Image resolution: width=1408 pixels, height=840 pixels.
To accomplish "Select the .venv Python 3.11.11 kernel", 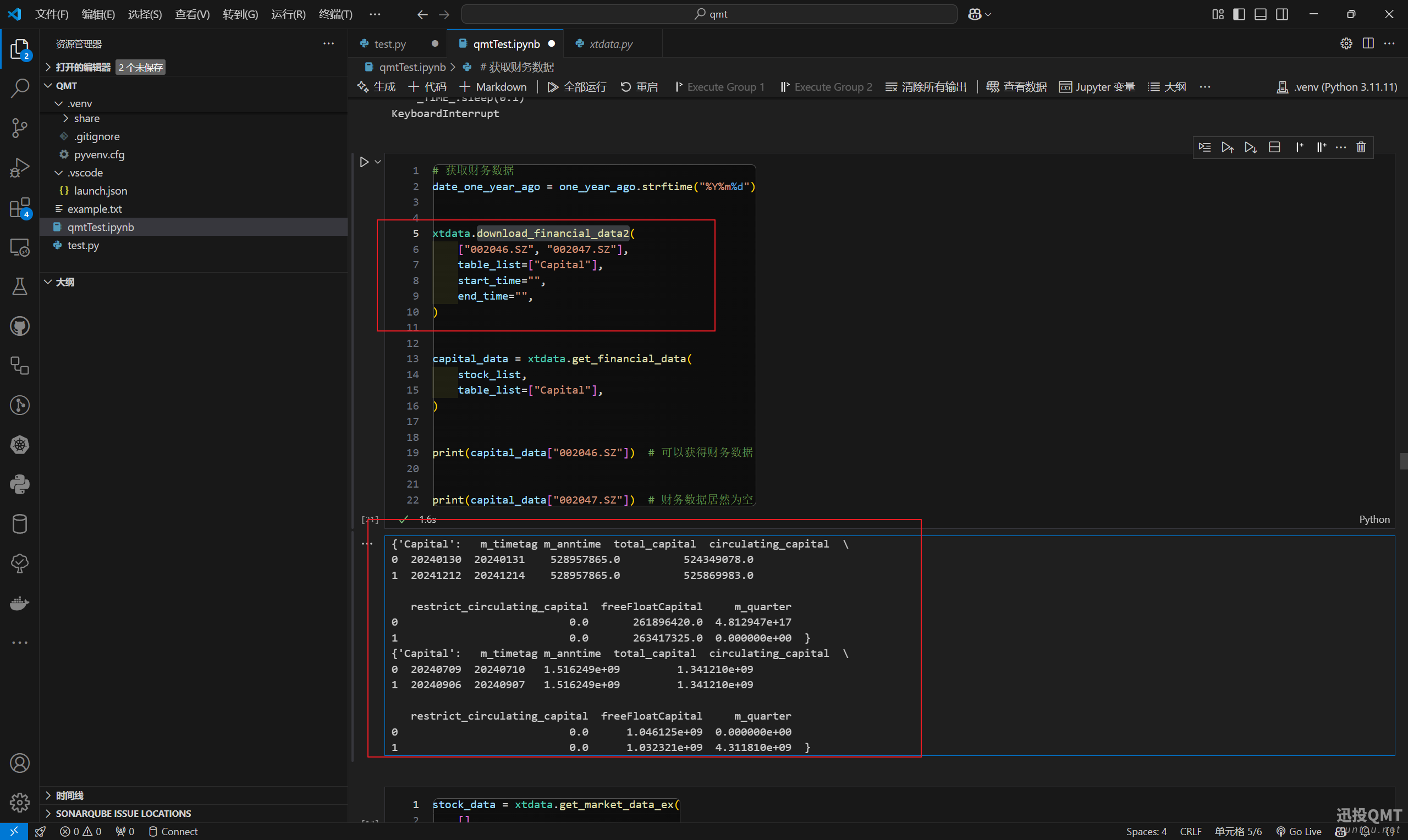I will (x=1337, y=87).
